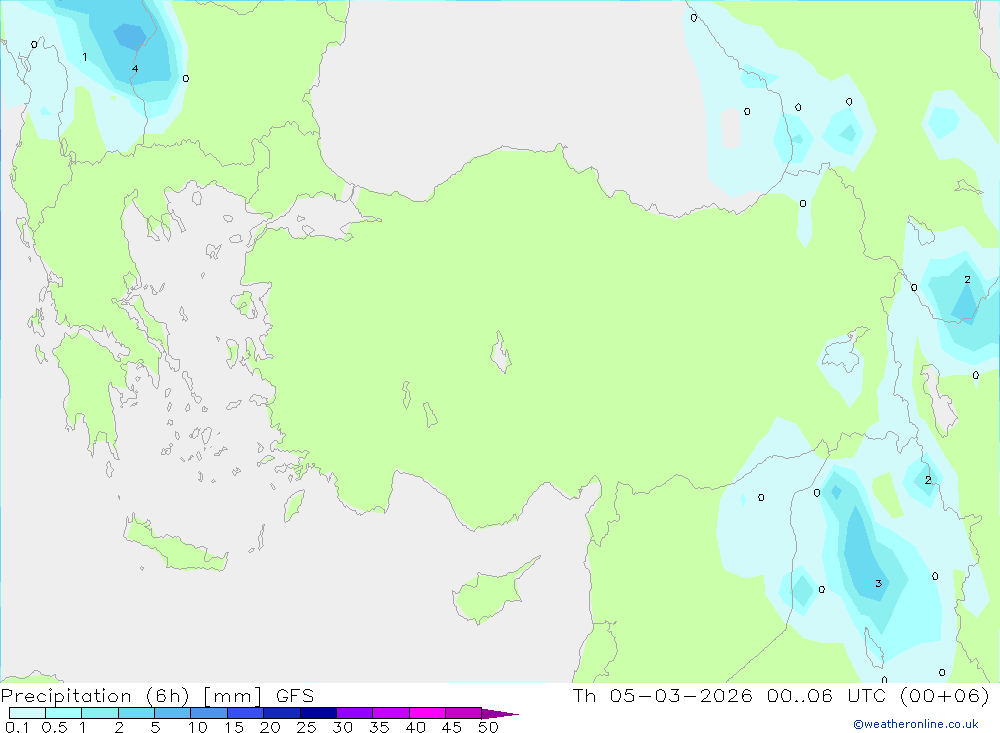Click the '15' legend scale label

click(234, 727)
